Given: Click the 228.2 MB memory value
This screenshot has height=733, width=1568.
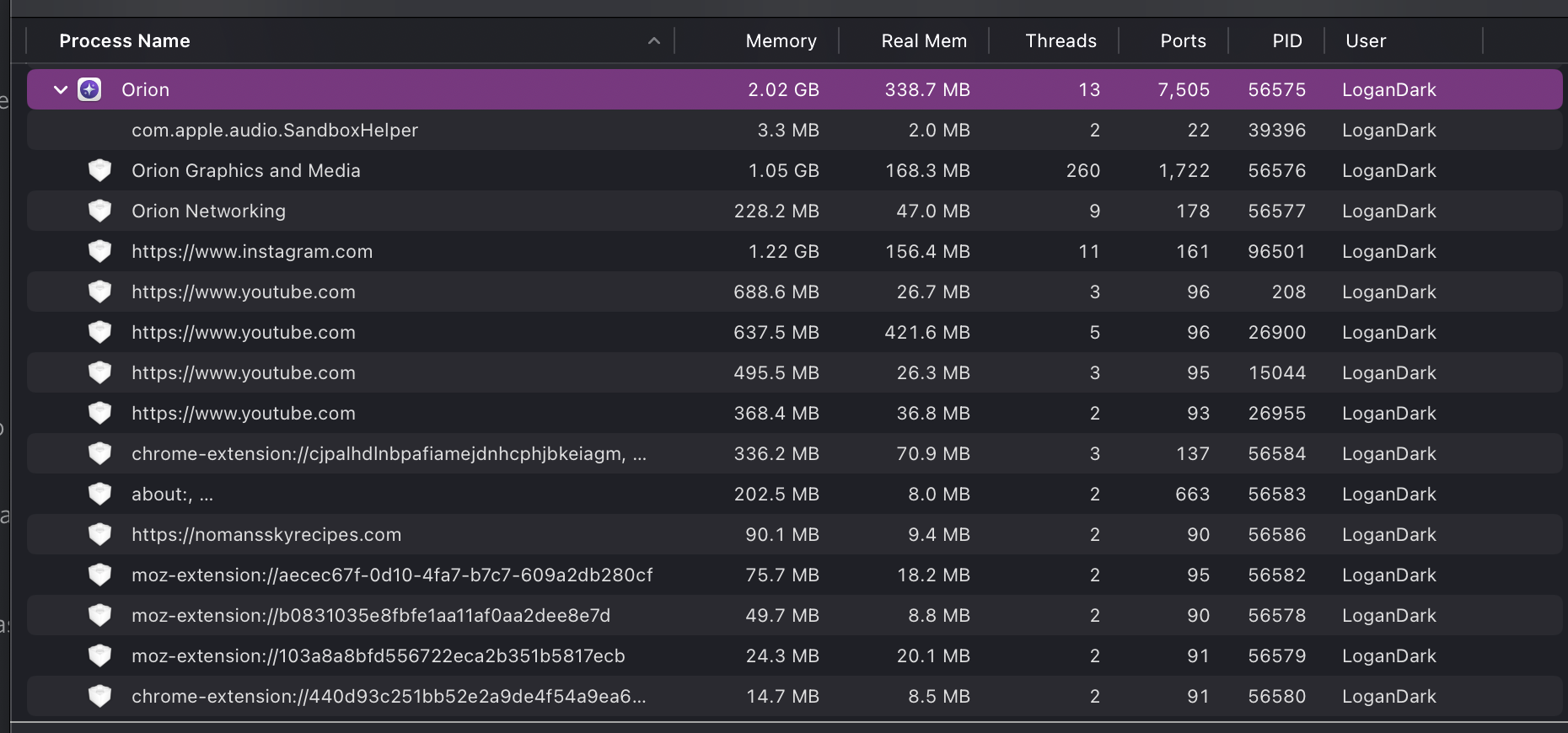Looking at the screenshot, I should (776, 211).
